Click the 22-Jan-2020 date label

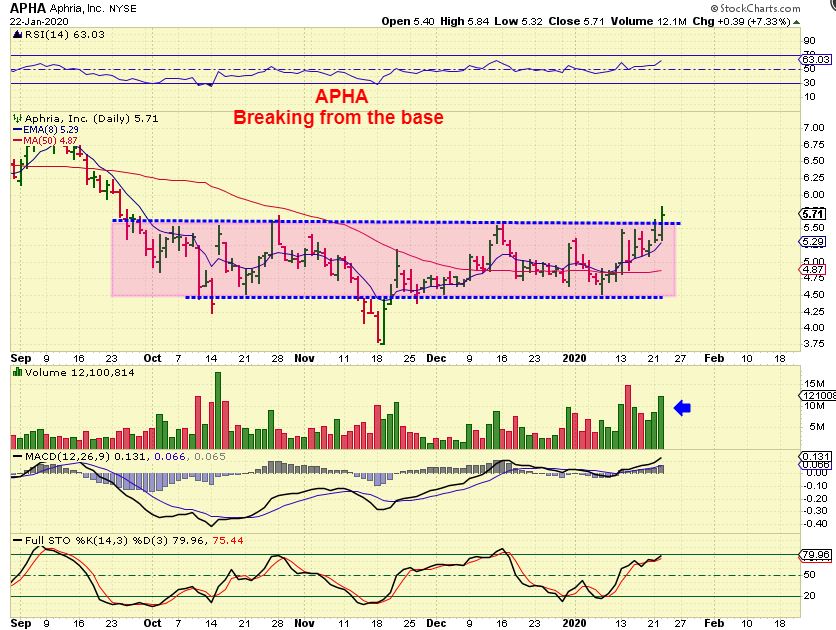click(x=39, y=22)
